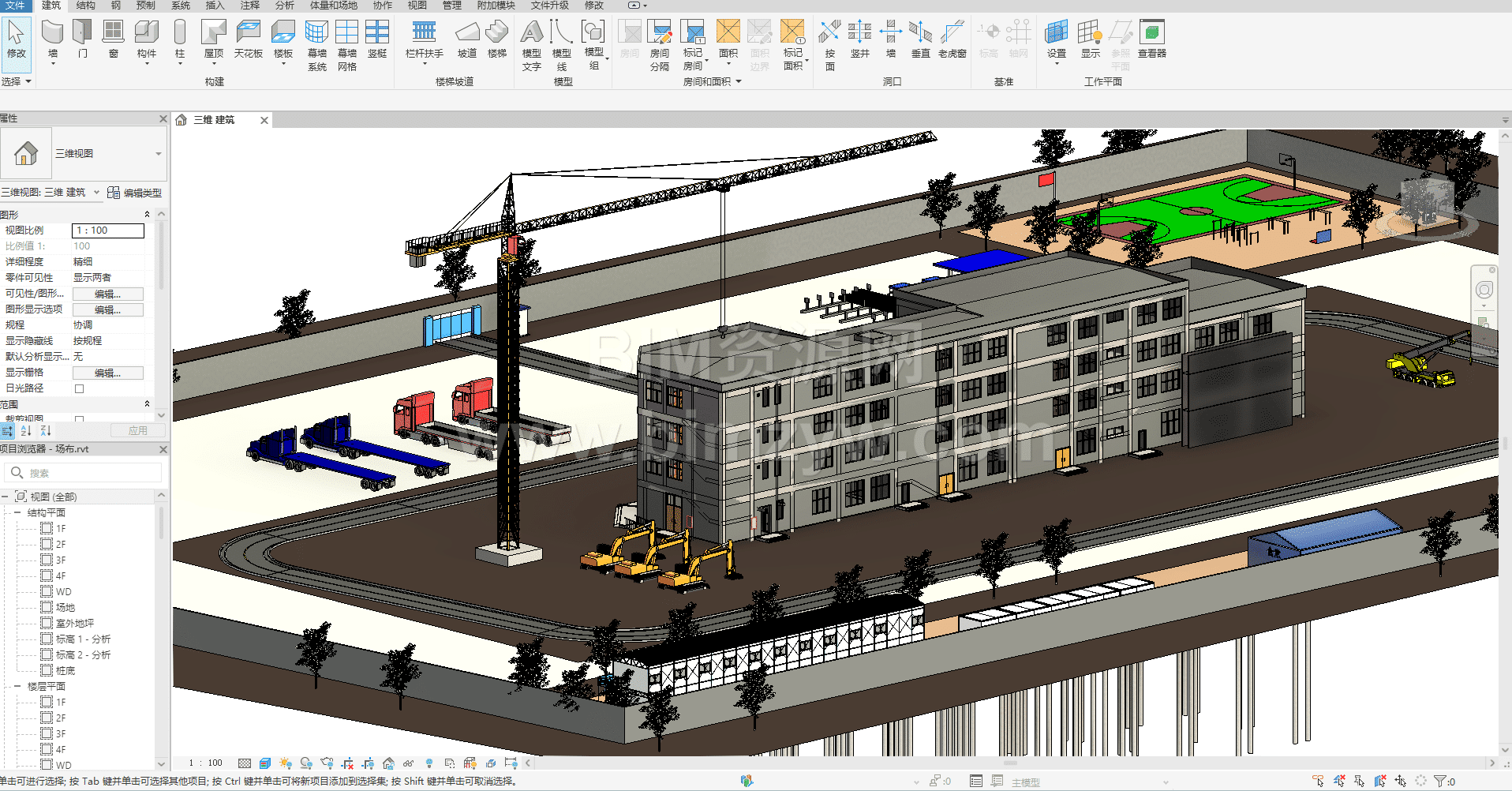The width and height of the screenshot is (1512, 791).
Task: Click 编辑 button for 可见性/图形
Action: [x=108, y=294]
